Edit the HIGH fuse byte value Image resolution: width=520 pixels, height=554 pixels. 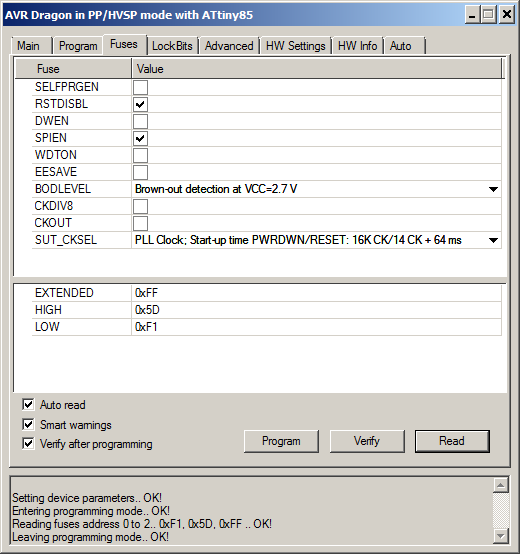(316, 310)
